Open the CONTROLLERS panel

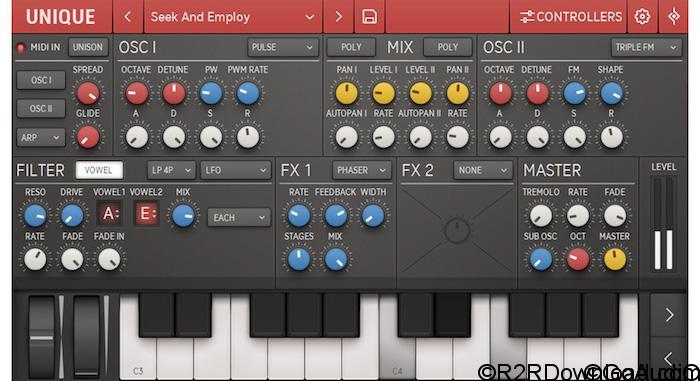pyautogui.click(x=571, y=17)
